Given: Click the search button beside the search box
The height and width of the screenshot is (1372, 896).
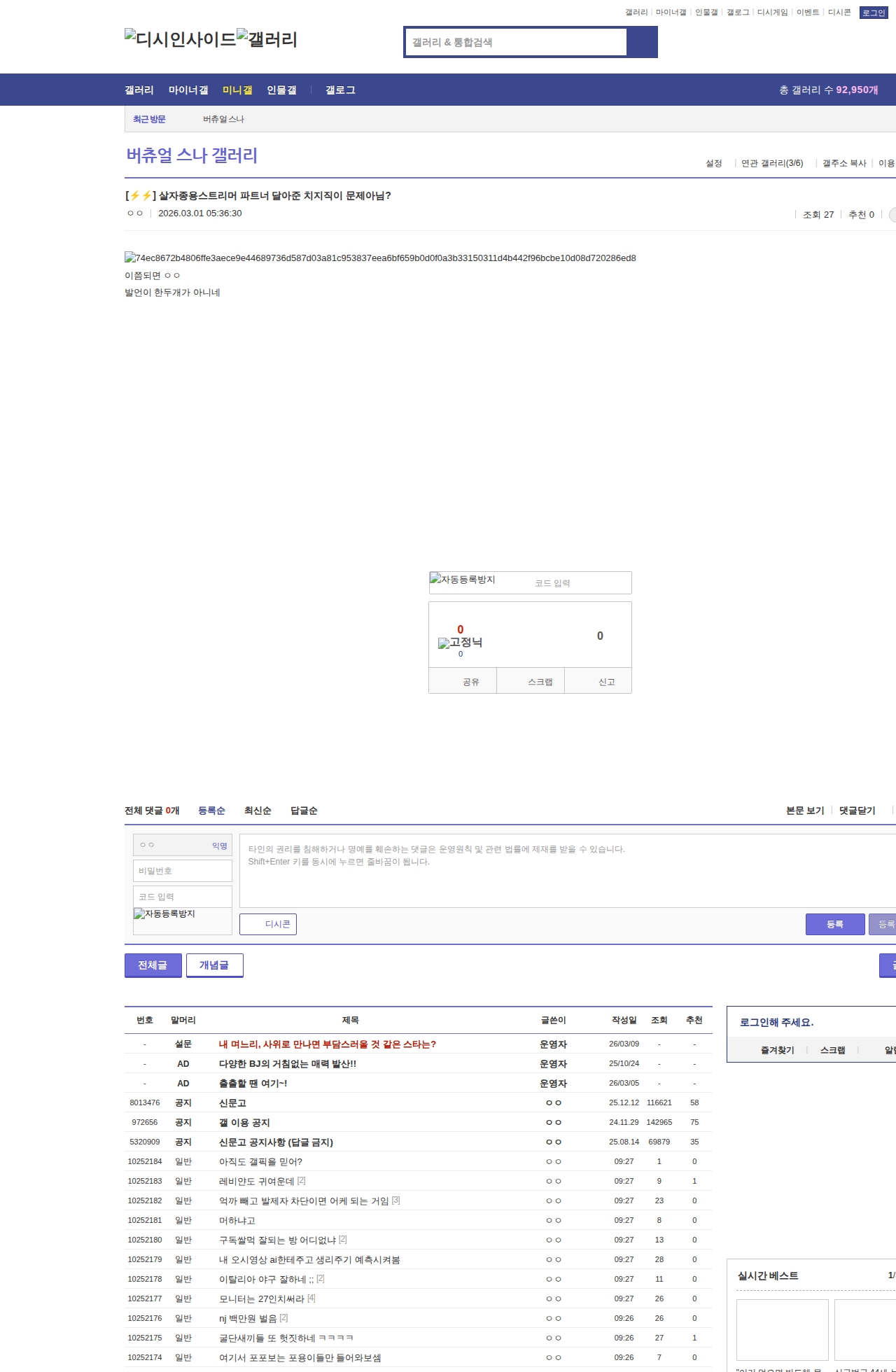Looking at the screenshot, I should (x=642, y=42).
